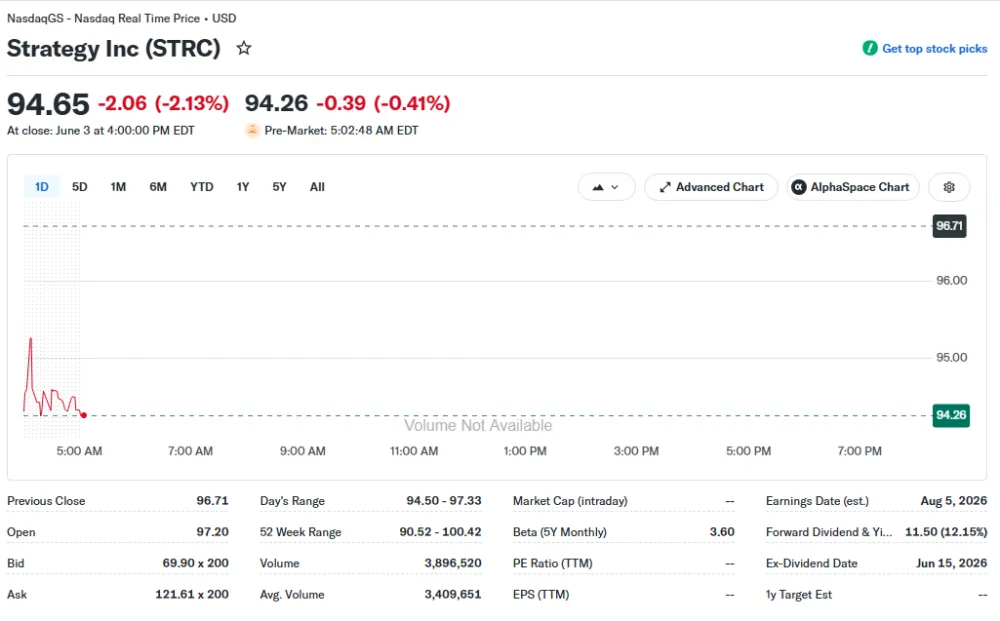Click Day's Range value 94.50 - 97.33
This screenshot has height=621, width=1000.
(444, 500)
